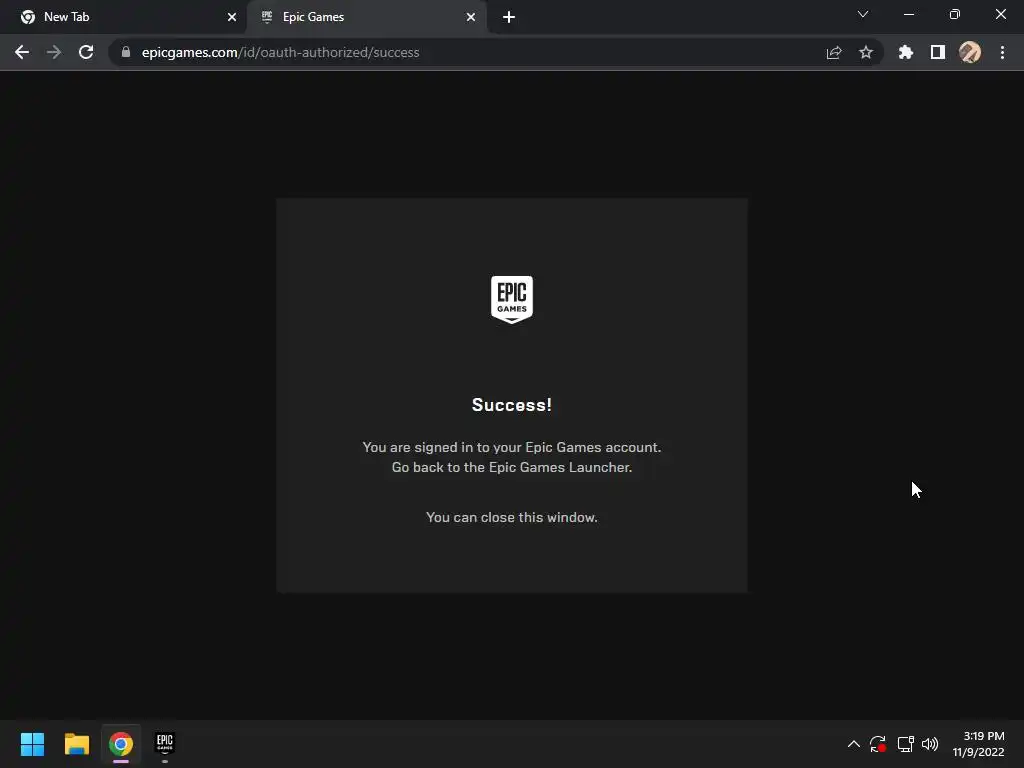Bookmark this tab with the star icon

click(866, 52)
